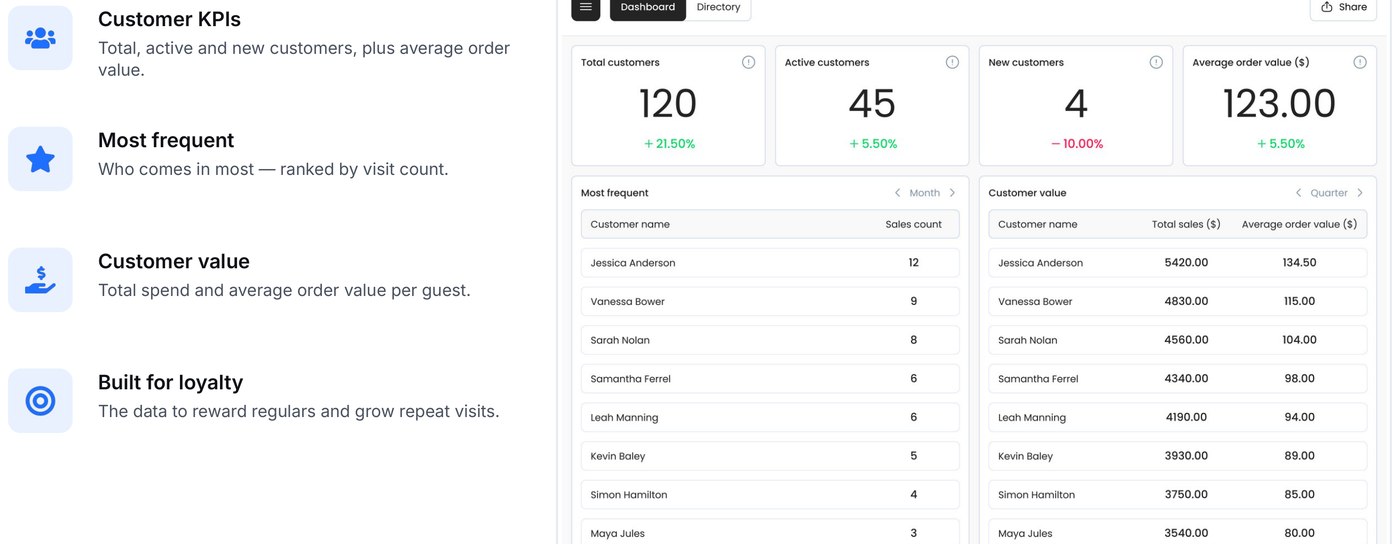Go to previous period before Month
This screenshot has height=544, width=1400.
click(897, 193)
